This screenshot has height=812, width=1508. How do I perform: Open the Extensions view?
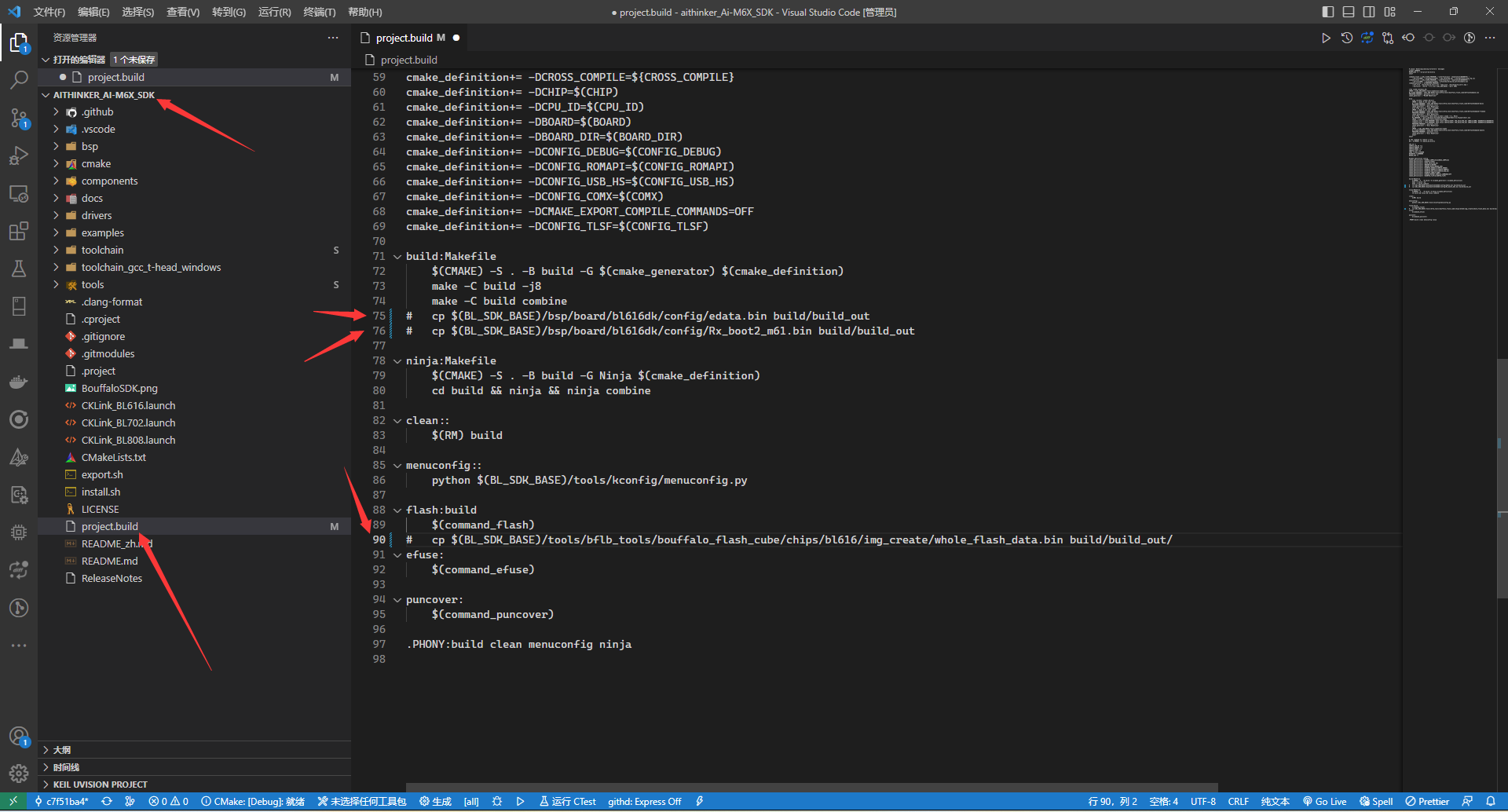[19, 231]
